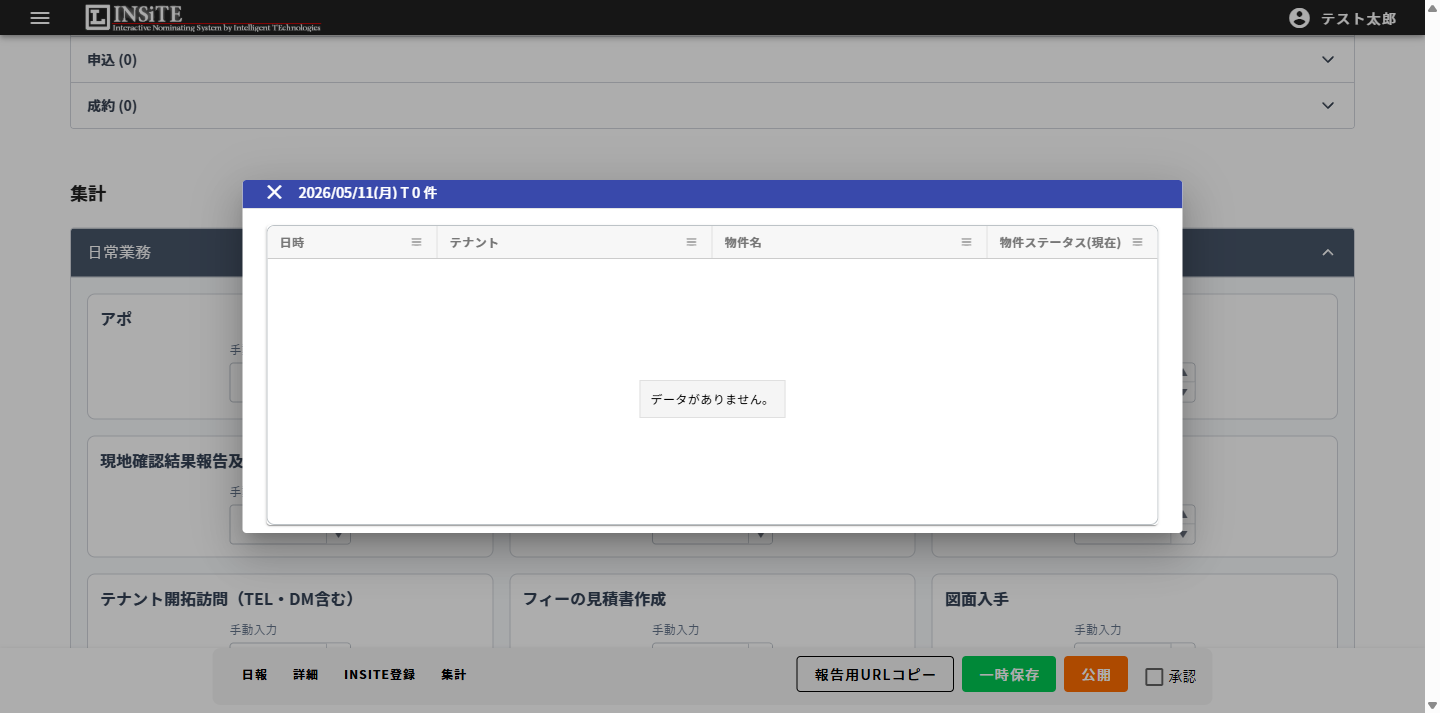Click the データがありません。 message

(x=712, y=399)
